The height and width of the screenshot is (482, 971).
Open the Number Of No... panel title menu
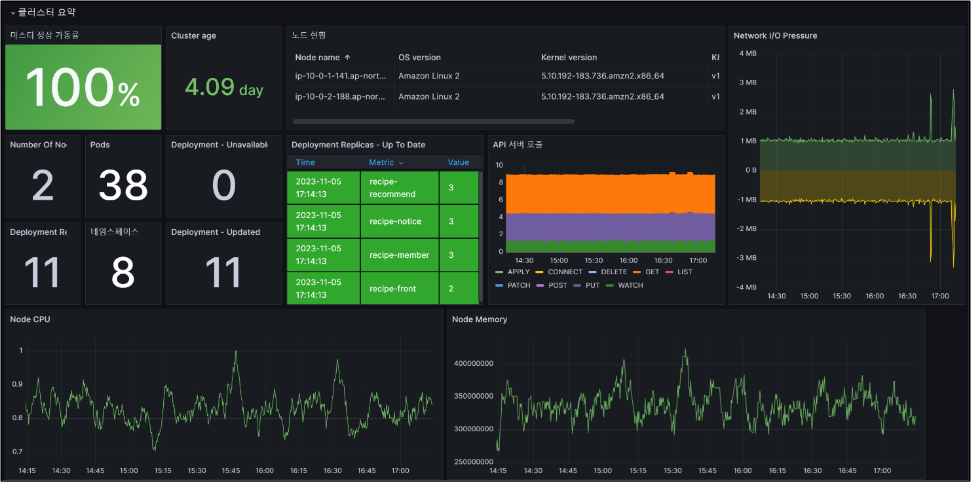tap(38, 145)
